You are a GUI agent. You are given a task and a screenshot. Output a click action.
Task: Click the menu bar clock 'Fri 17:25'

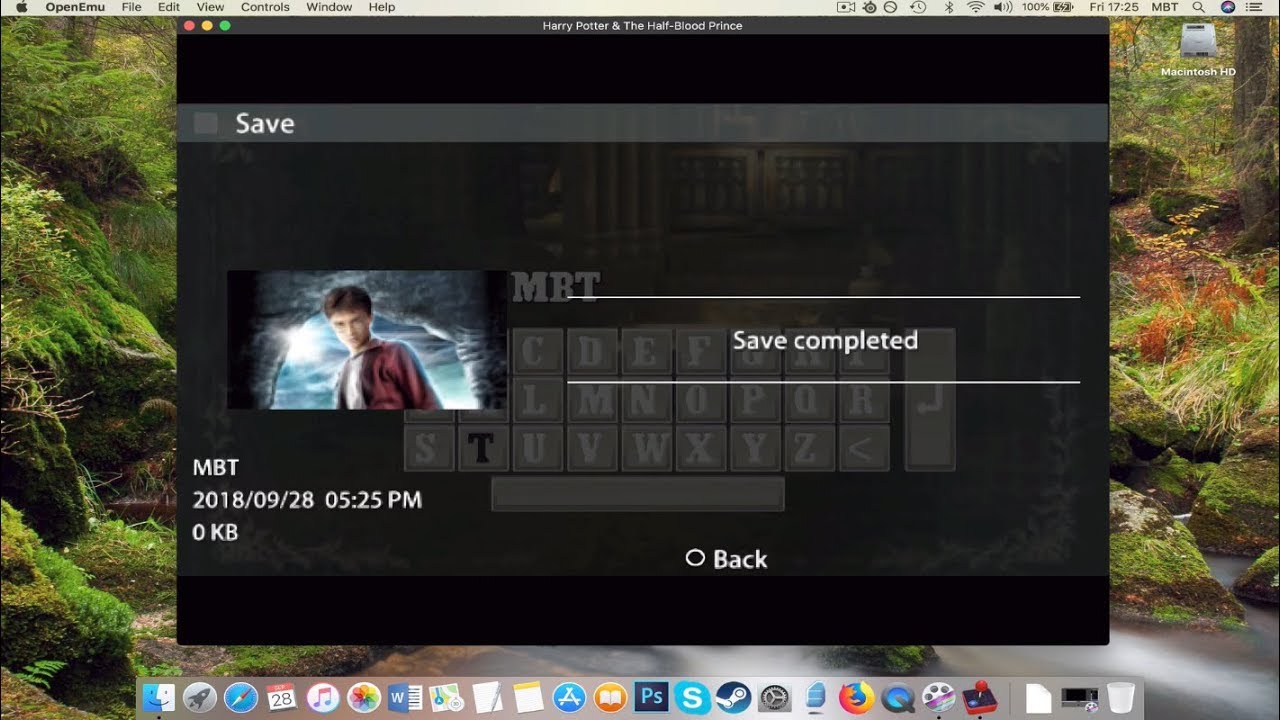[x=1116, y=7]
